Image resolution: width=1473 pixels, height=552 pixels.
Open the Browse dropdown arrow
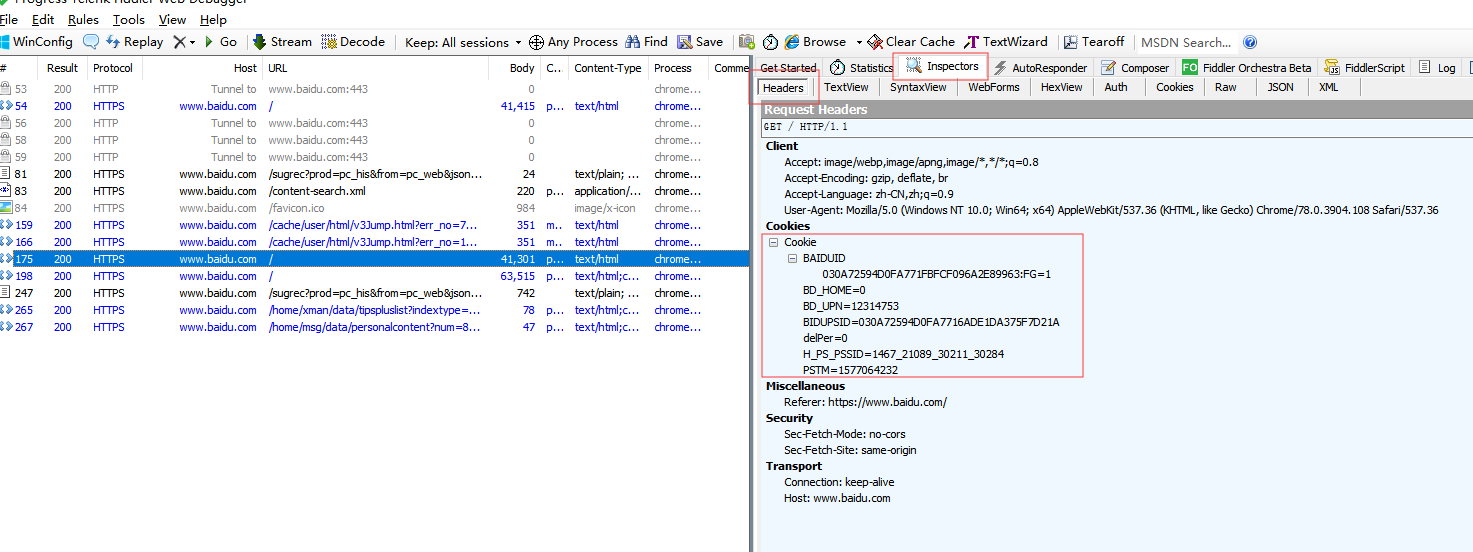coord(859,42)
